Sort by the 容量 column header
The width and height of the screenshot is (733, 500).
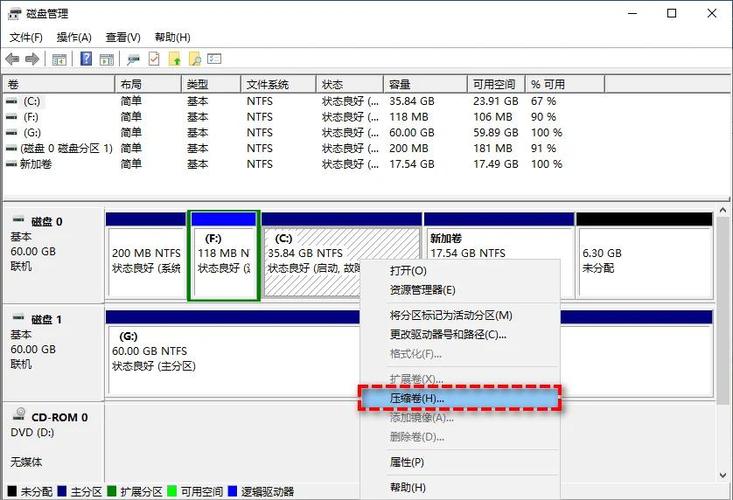(400, 85)
